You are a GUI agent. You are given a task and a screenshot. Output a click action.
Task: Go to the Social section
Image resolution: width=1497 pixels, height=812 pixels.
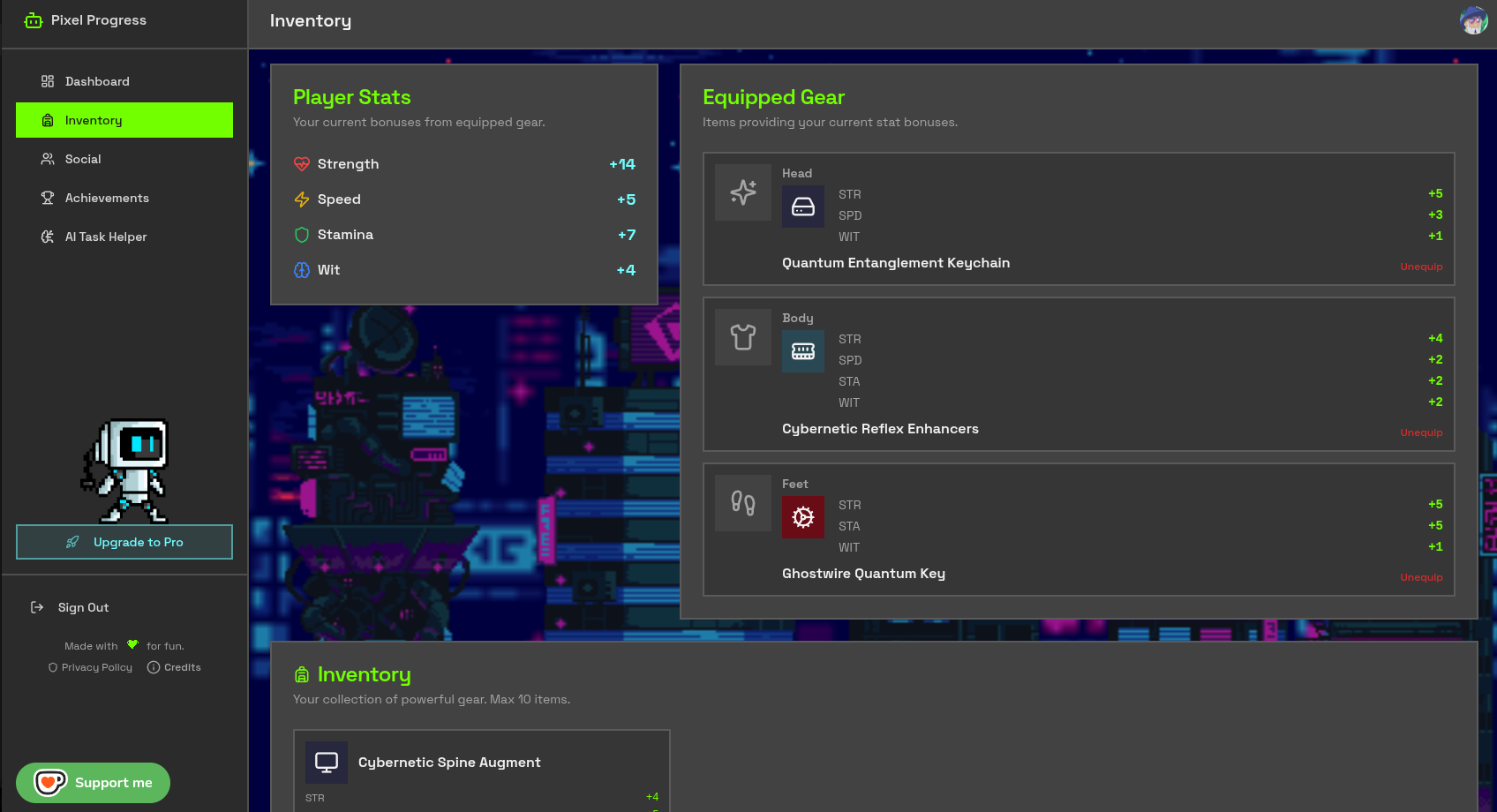pos(83,159)
